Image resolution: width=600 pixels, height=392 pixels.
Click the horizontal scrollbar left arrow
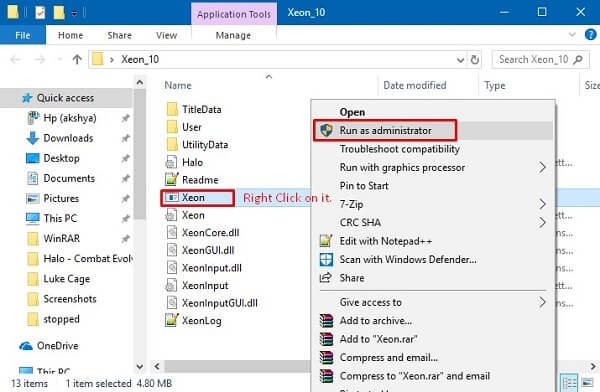157,366
